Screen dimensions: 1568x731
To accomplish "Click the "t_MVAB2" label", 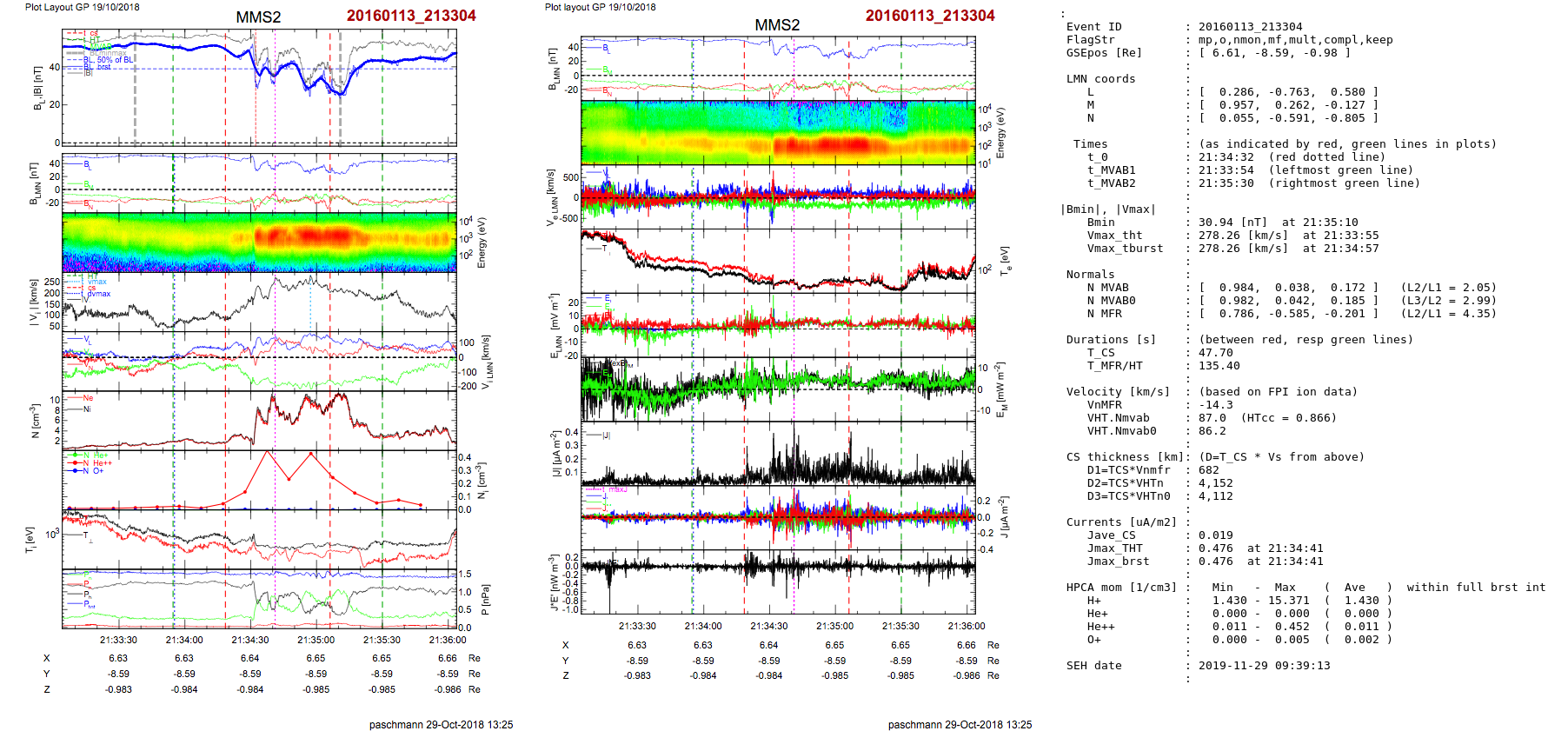I will pos(1111,183).
